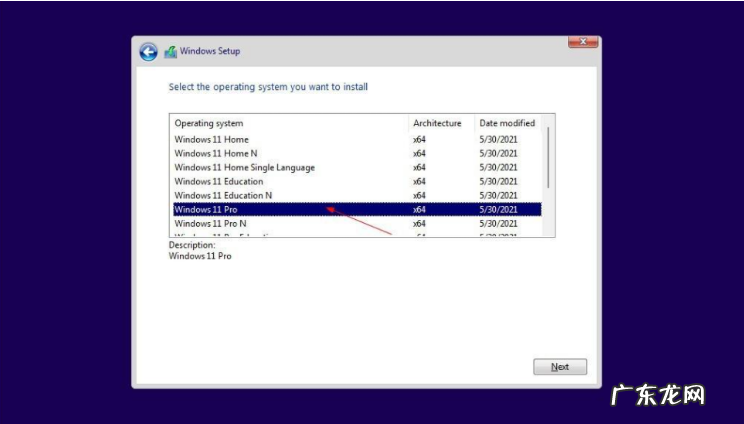Click the Windows Setup title icon
The height and width of the screenshot is (424, 744).
pyautogui.click(x=171, y=52)
